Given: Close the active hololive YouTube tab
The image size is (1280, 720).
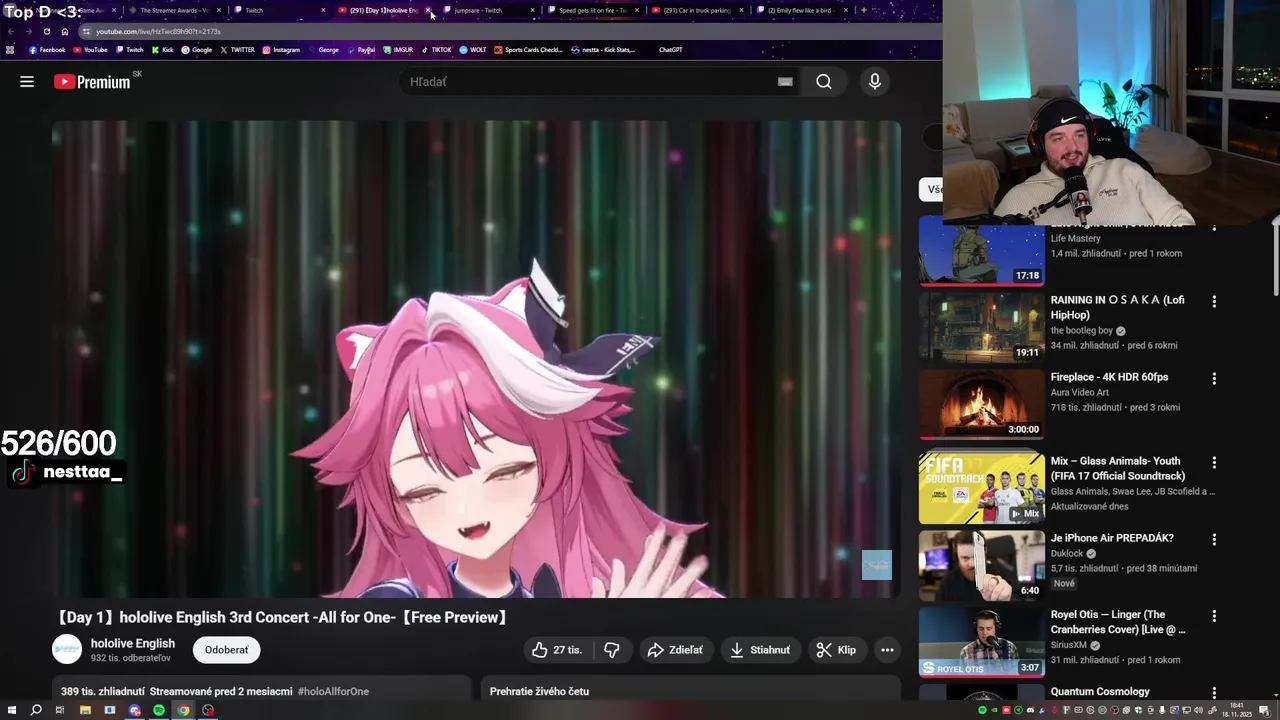Looking at the screenshot, I should [428, 10].
